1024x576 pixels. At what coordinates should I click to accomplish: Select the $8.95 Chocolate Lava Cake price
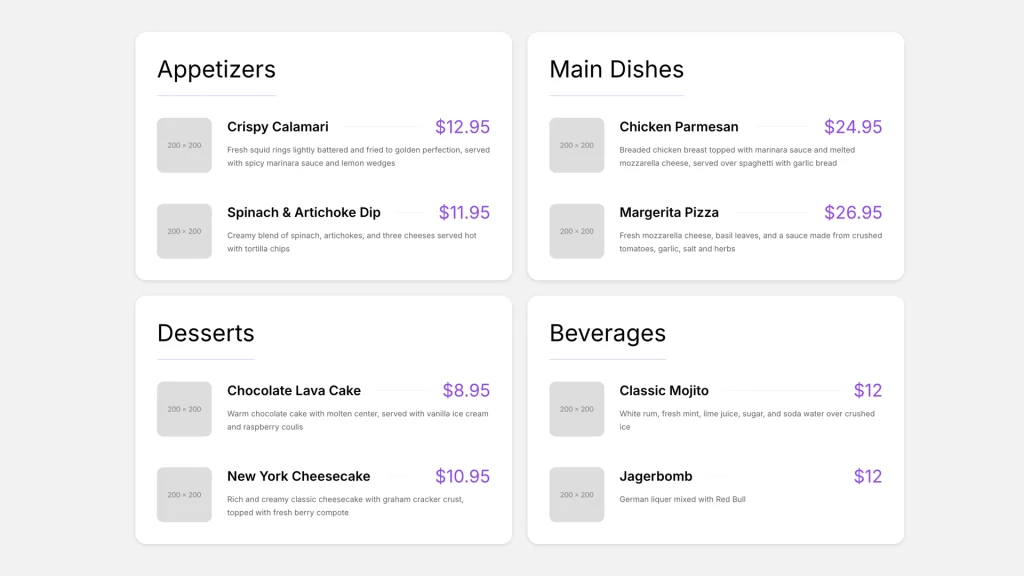466,391
